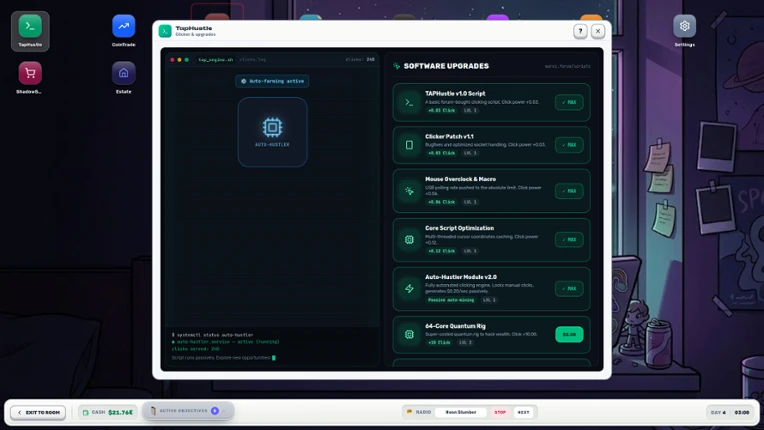Launch the CoinTrade desktop icon
The width and height of the screenshot is (764, 430).
coord(124,26)
